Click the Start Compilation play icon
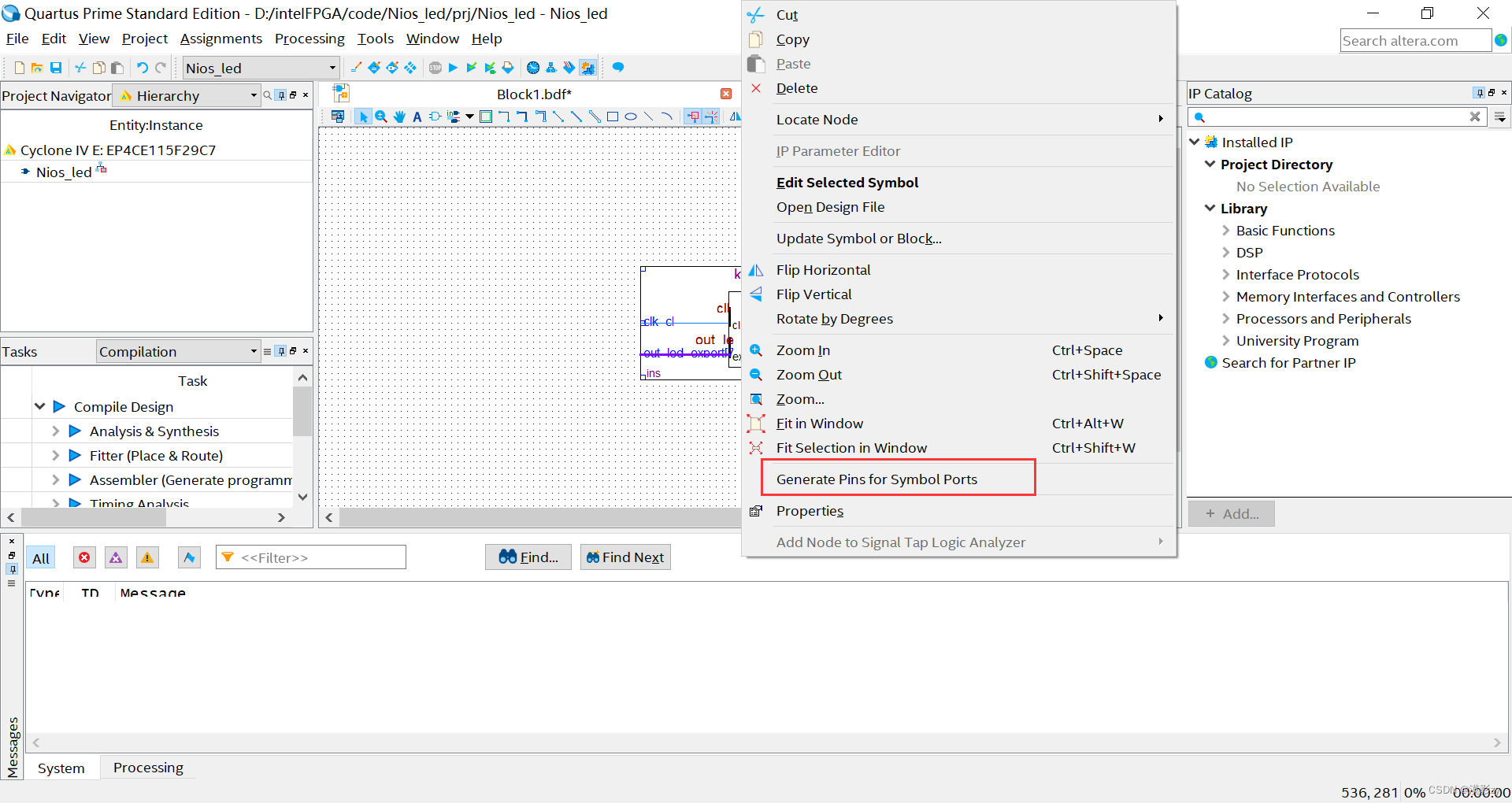The width and height of the screenshot is (1512, 803). click(453, 68)
